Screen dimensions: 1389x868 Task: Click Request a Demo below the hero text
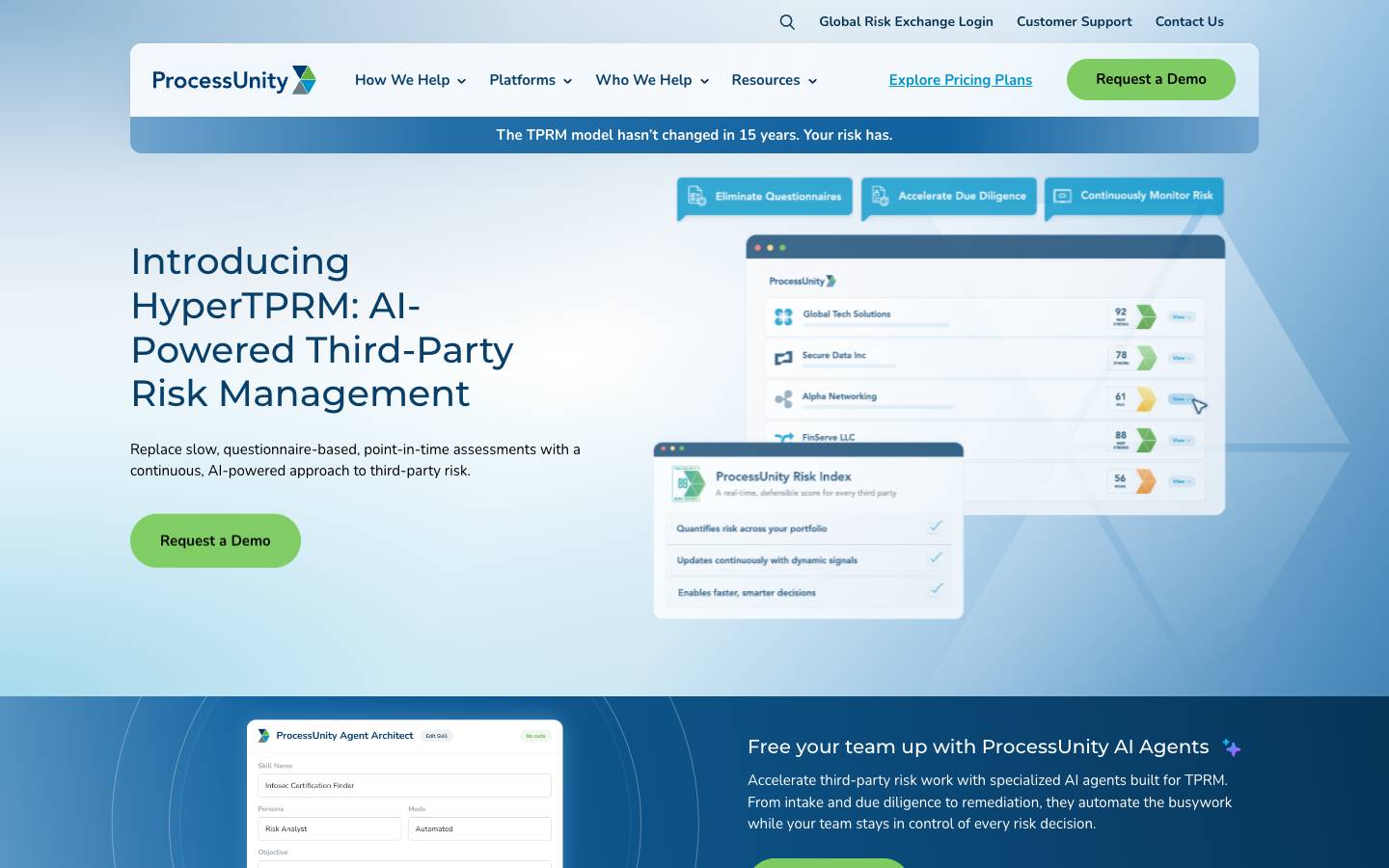click(215, 541)
